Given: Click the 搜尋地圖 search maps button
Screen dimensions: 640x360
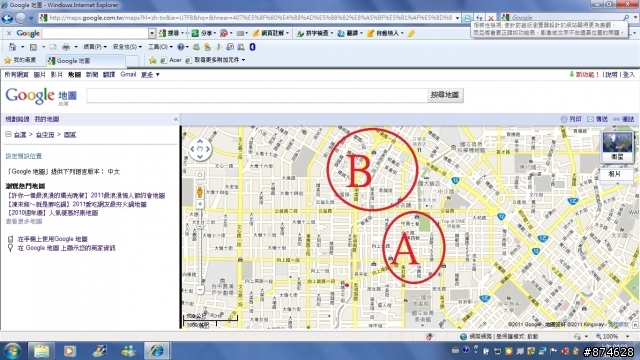Looking at the screenshot, I should 445,95.
